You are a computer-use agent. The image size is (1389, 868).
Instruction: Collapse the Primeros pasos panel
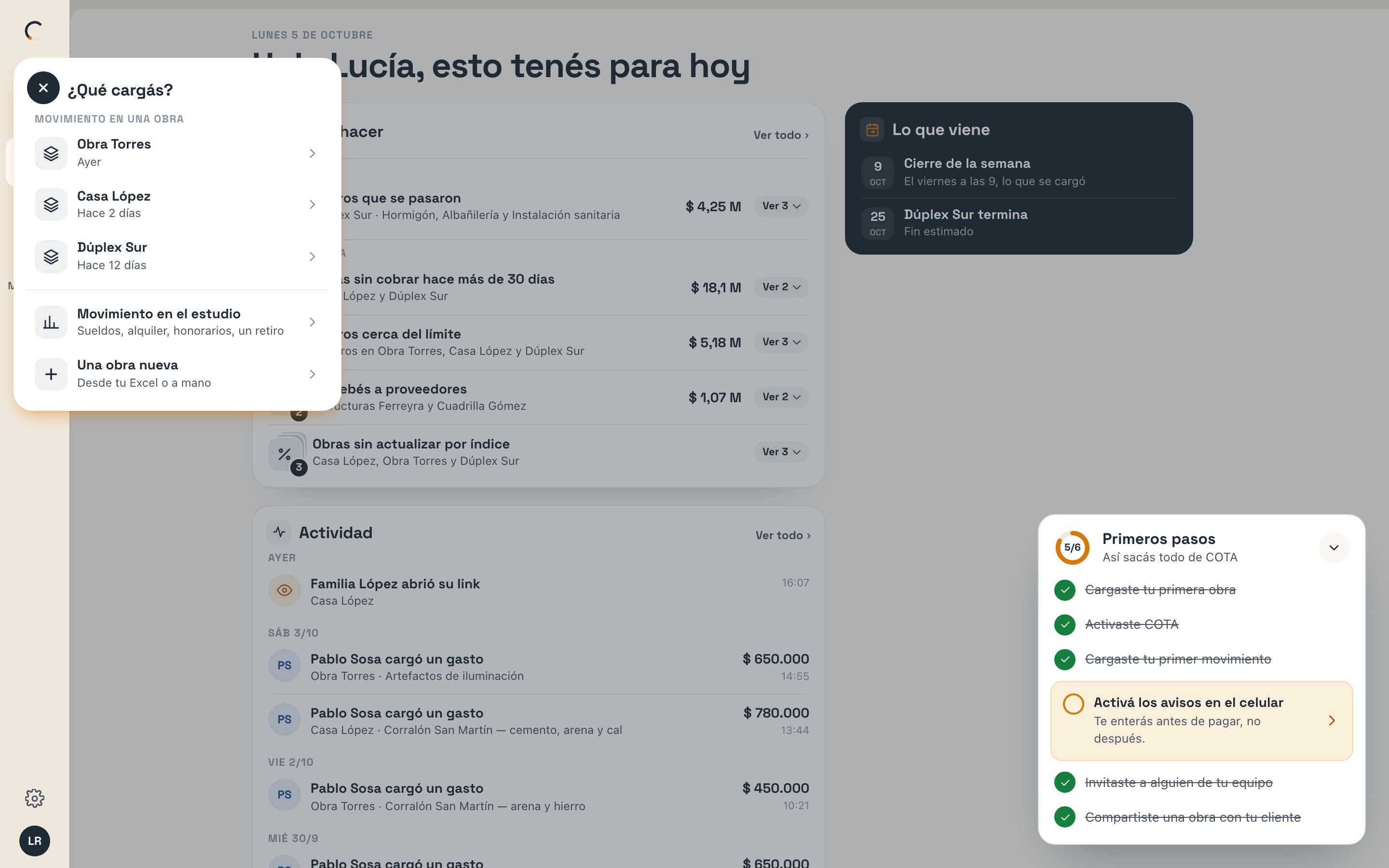point(1334,548)
